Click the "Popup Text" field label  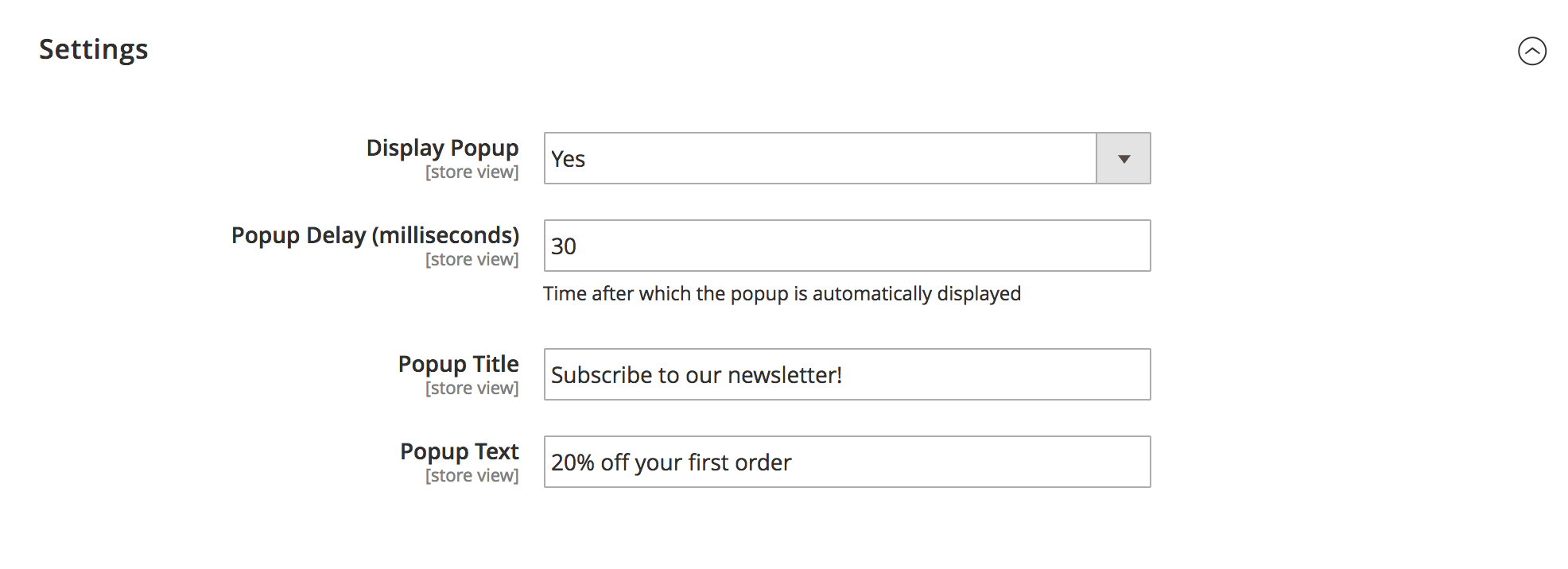(459, 451)
